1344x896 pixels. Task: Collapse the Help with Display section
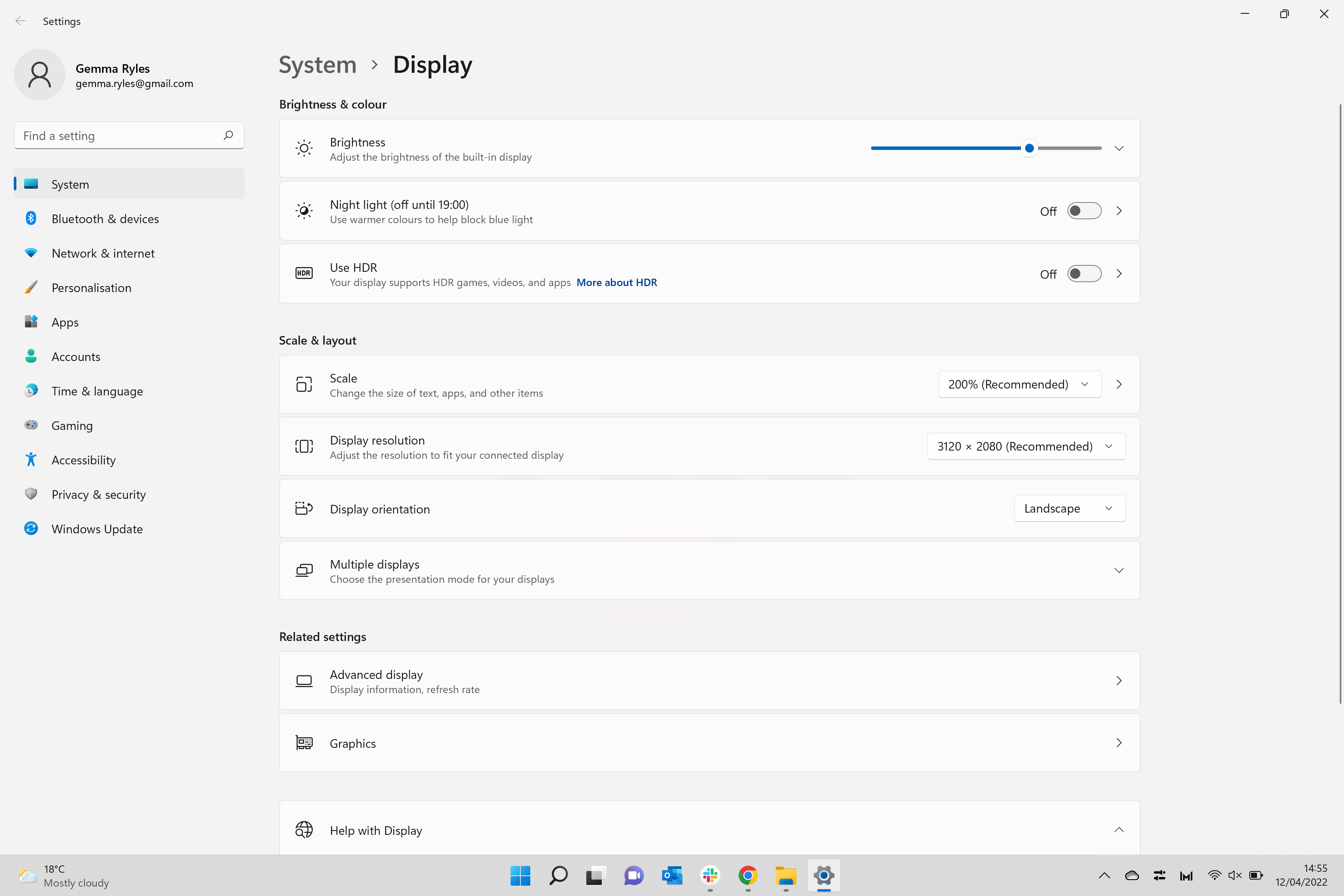[1119, 830]
